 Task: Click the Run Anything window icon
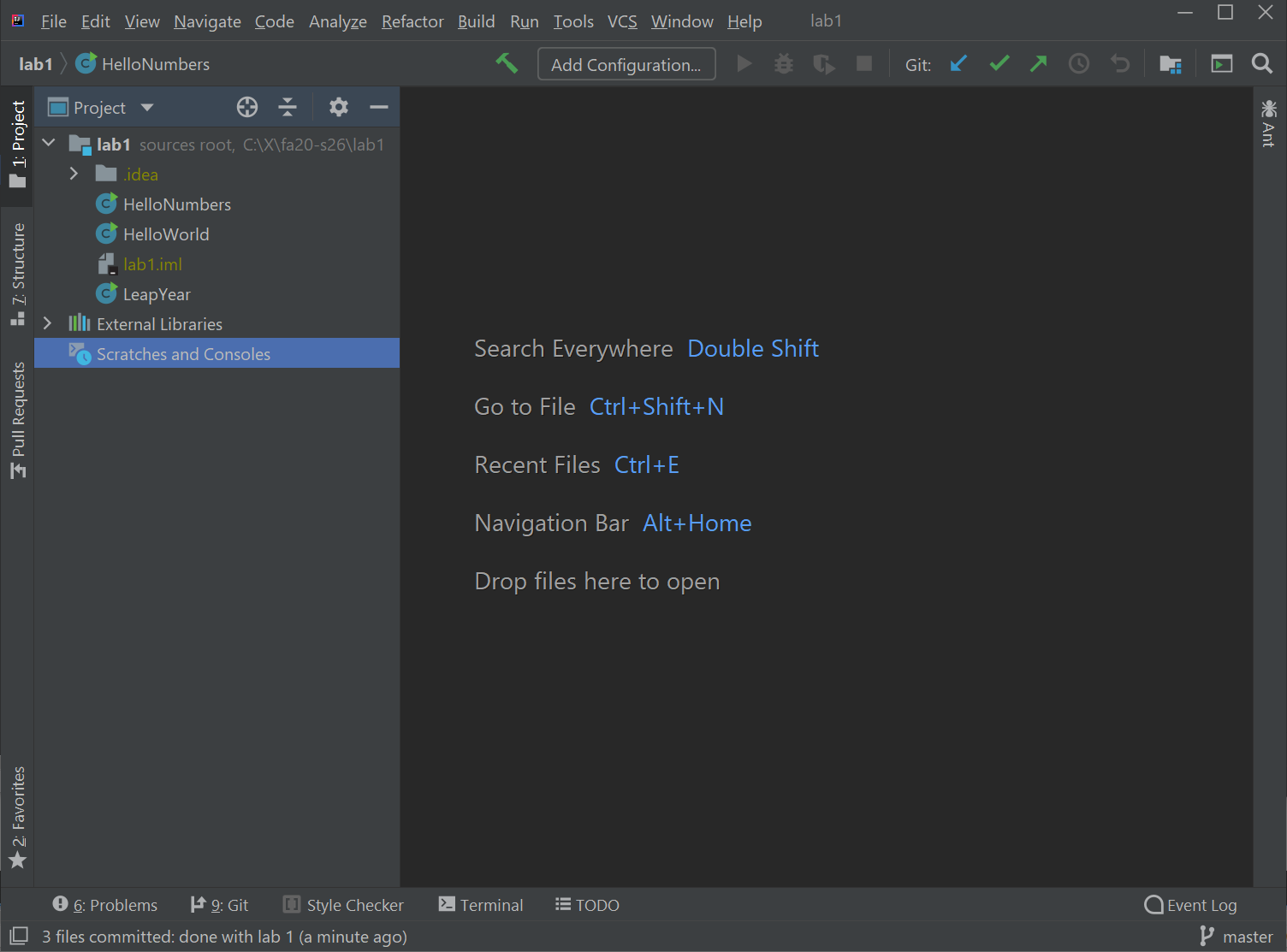[1222, 63]
